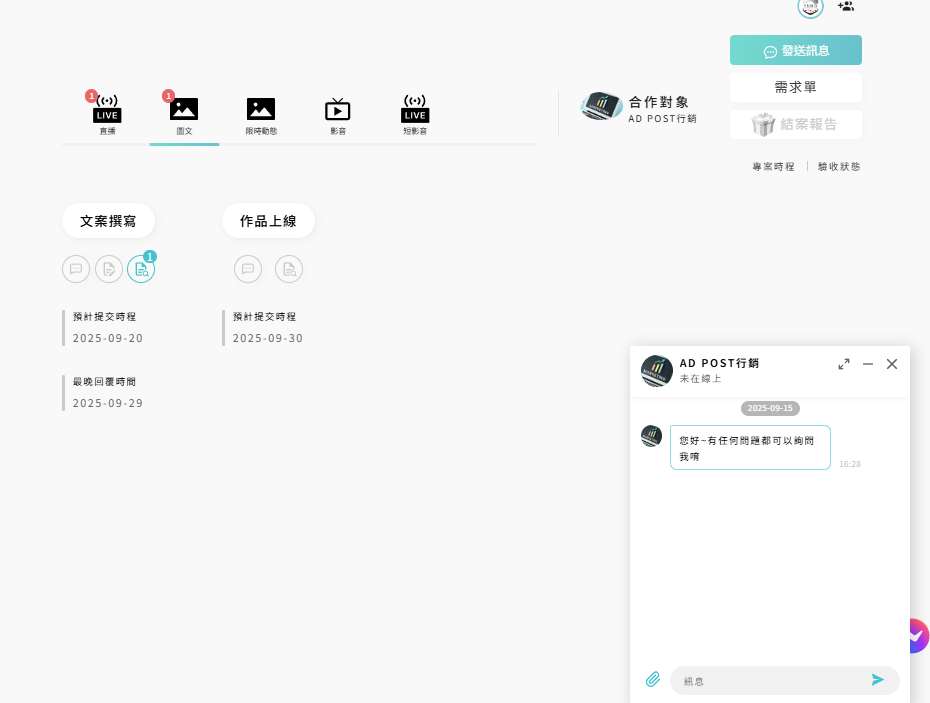Minimize the AD POST行銷 chat window

[868, 364]
